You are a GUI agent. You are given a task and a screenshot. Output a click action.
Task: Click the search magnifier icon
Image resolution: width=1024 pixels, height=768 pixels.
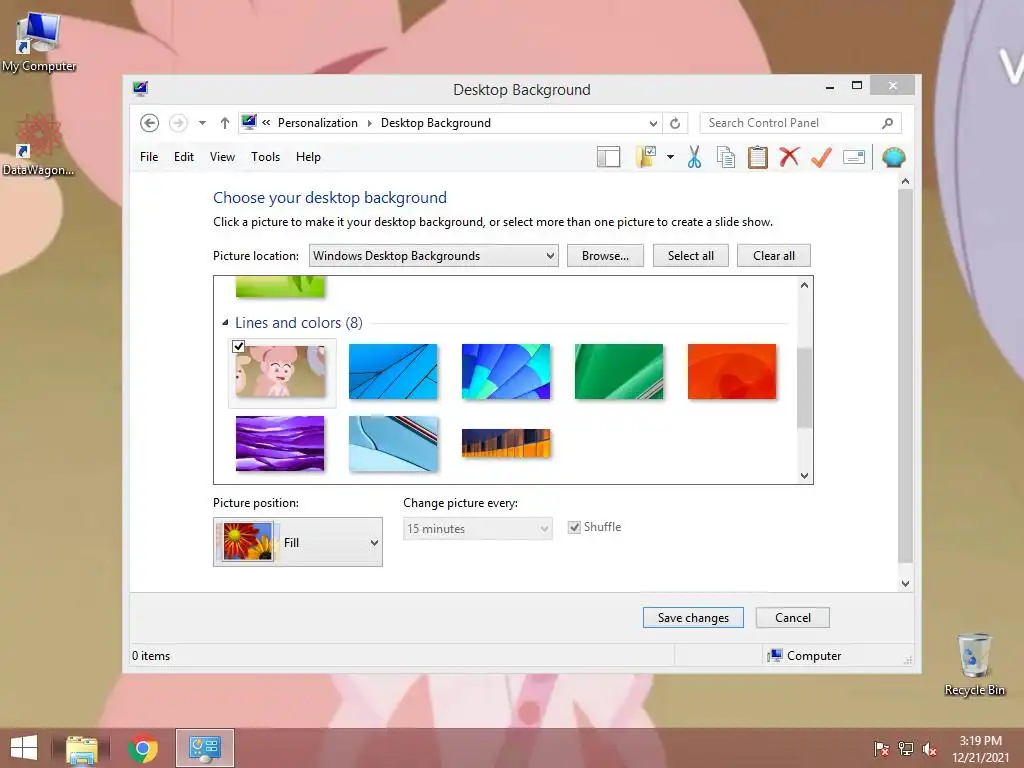coord(888,123)
